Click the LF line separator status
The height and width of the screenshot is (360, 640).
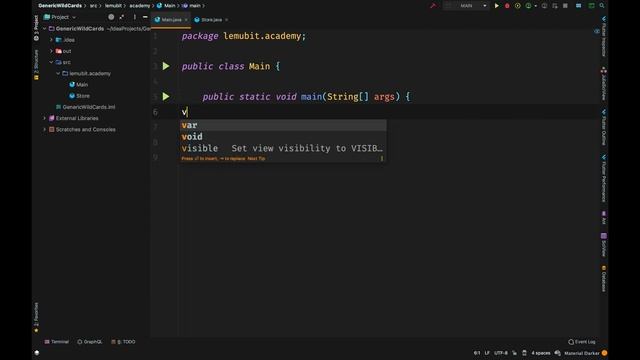click(x=487, y=353)
